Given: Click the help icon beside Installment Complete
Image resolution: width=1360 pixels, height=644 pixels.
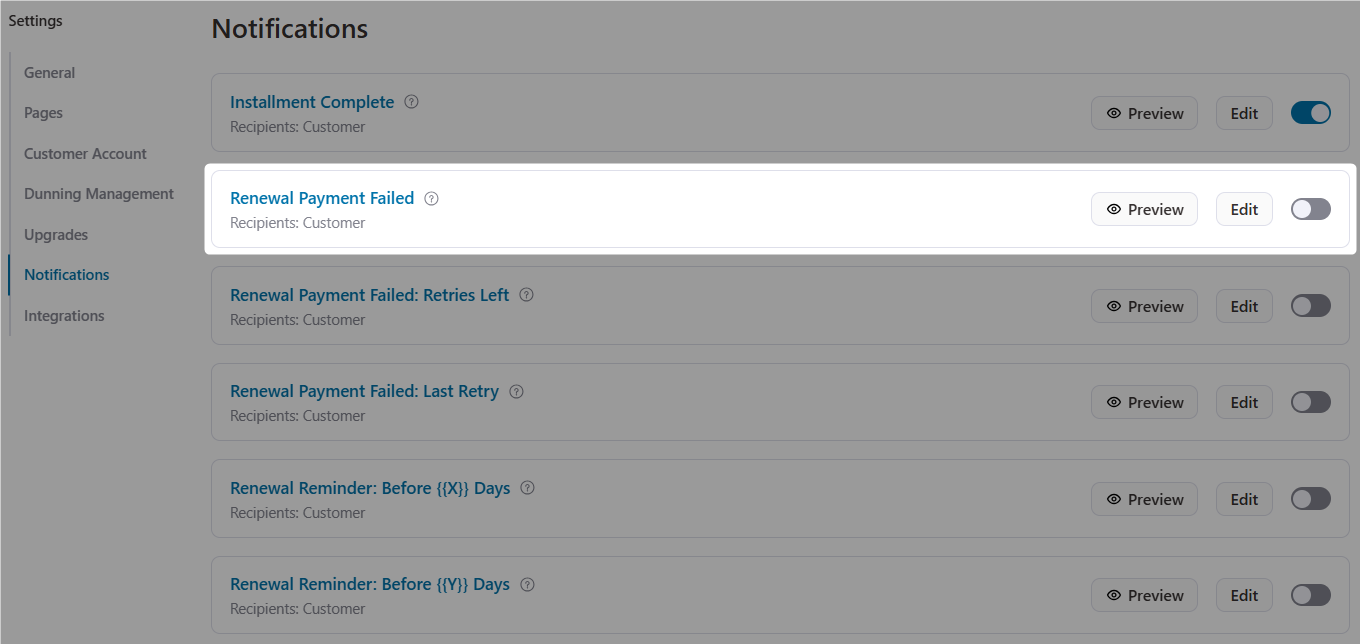Looking at the screenshot, I should point(411,101).
